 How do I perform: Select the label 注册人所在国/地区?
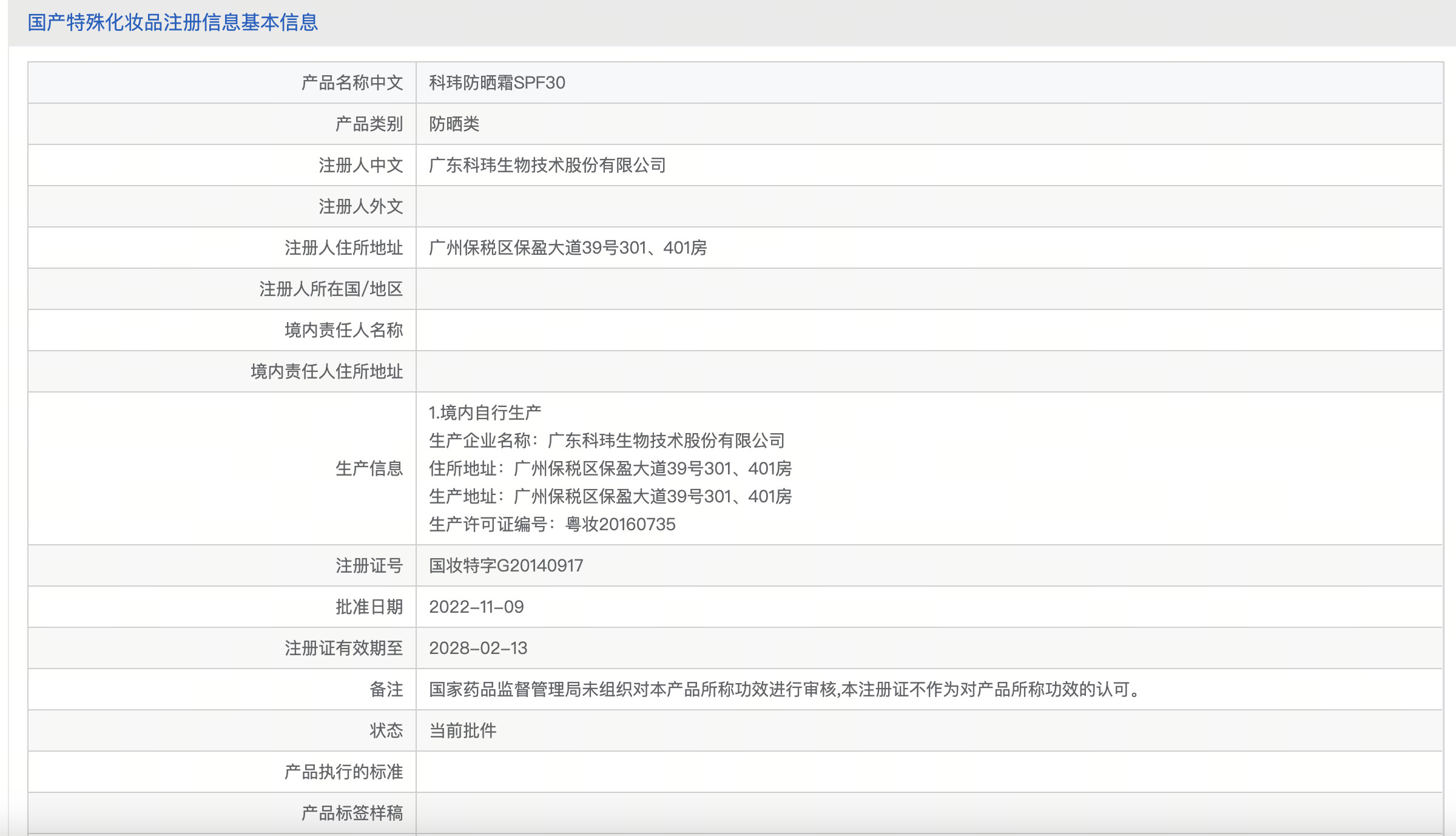click(331, 289)
